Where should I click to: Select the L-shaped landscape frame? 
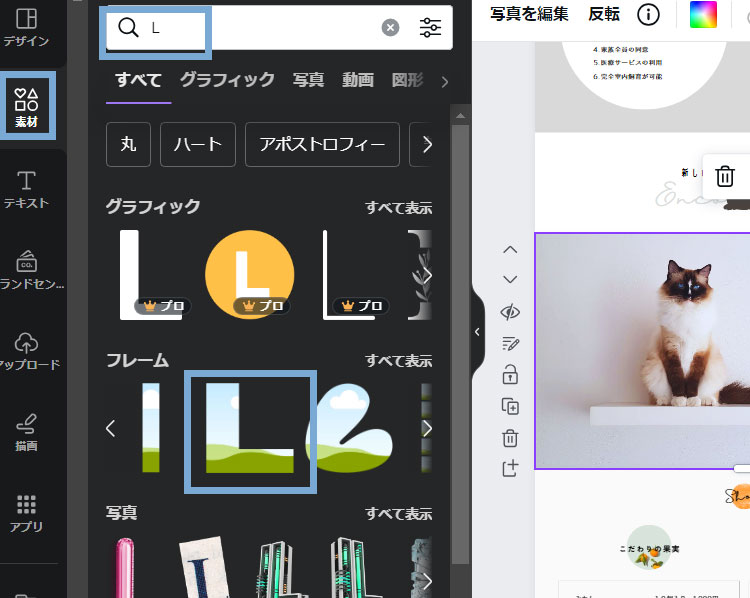pos(250,428)
